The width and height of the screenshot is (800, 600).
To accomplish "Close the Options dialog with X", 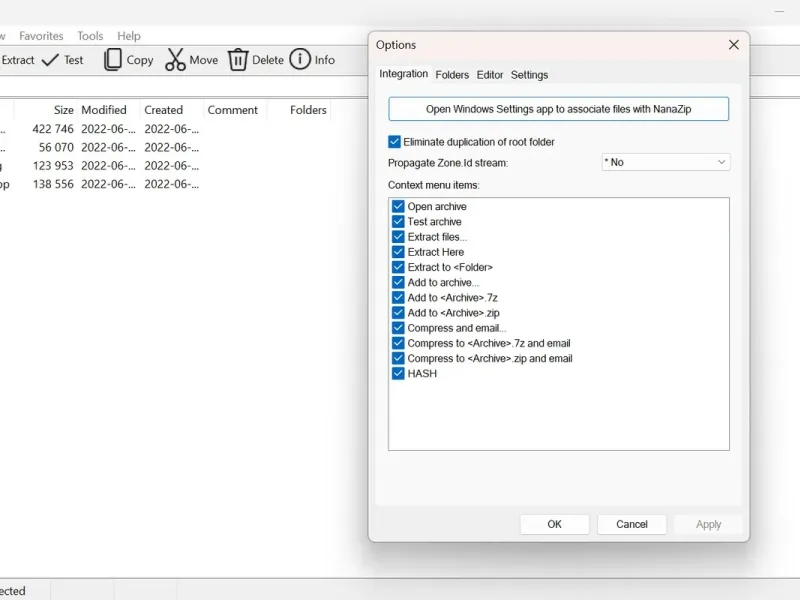I will (734, 45).
